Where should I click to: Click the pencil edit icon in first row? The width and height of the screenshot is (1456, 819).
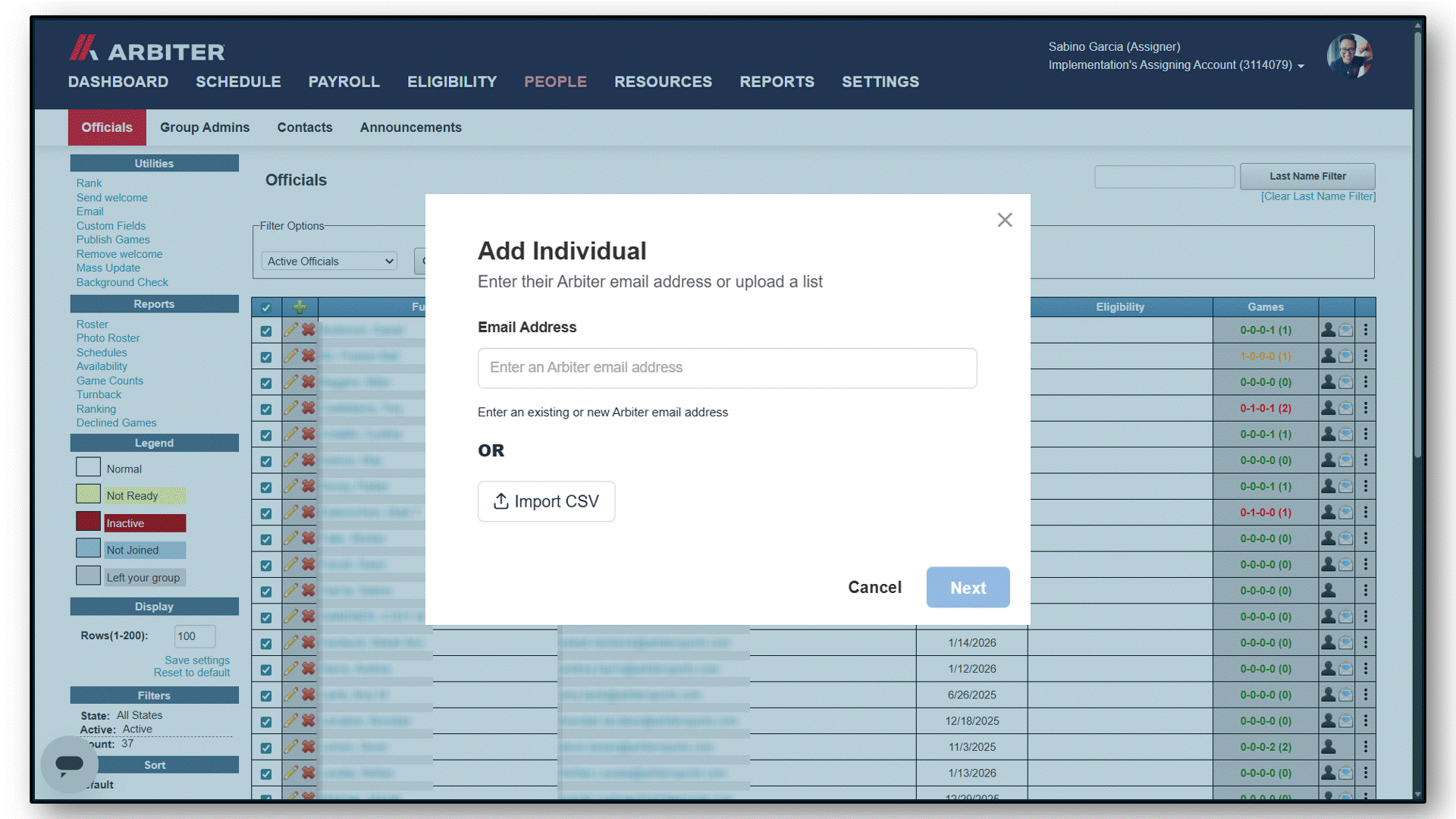pos(290,330)
